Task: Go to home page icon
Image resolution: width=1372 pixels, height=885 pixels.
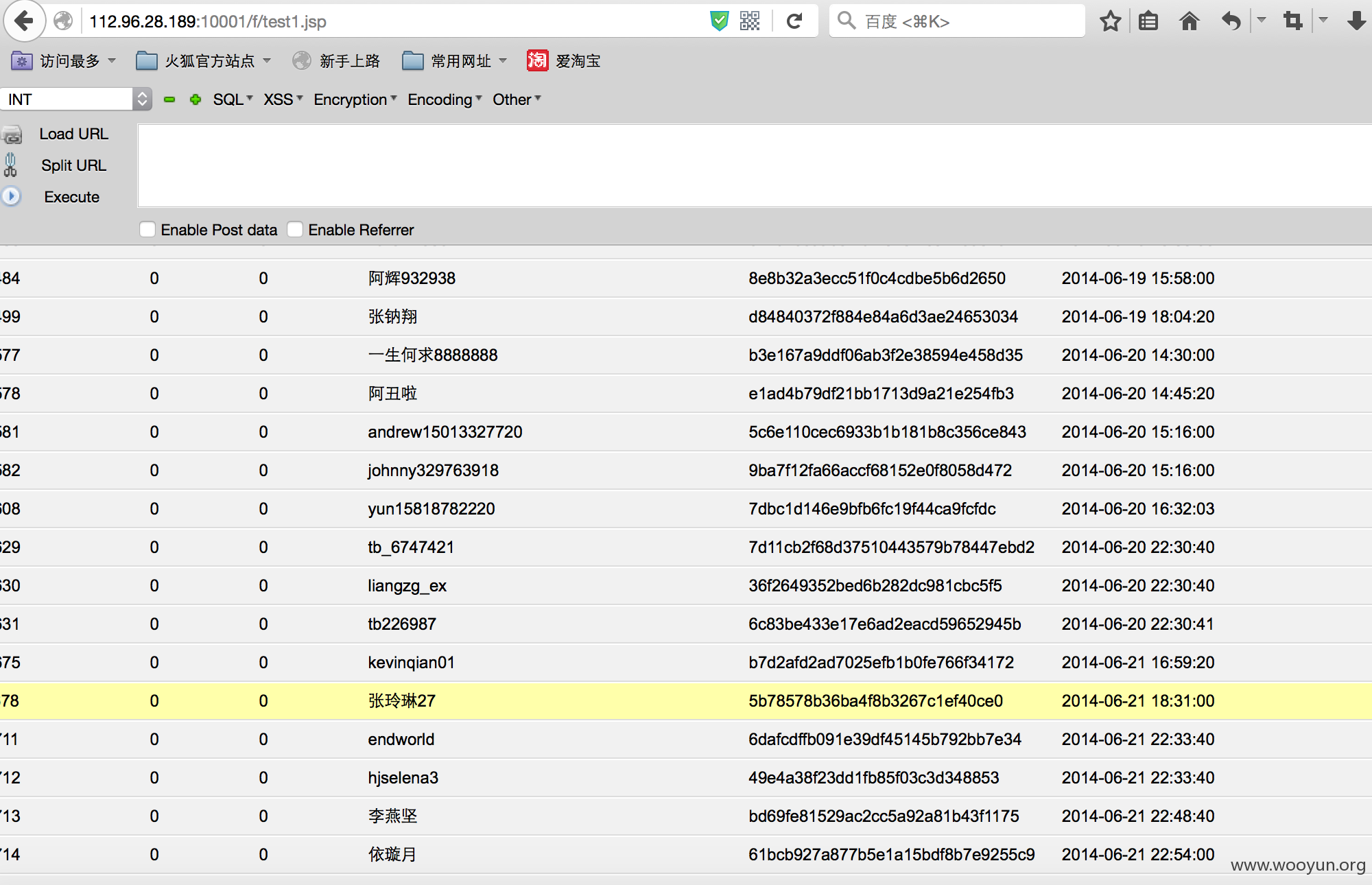Action: coord(1189,21)
